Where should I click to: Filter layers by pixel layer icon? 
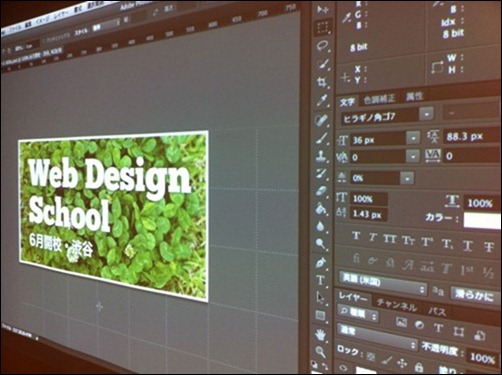pyautogui.click(x=401, y=322)
